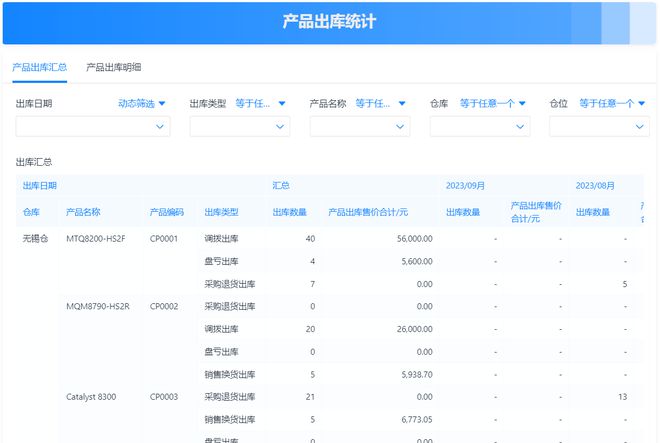
Task: Select product code CP0002
Action: (x=164, y=307)
